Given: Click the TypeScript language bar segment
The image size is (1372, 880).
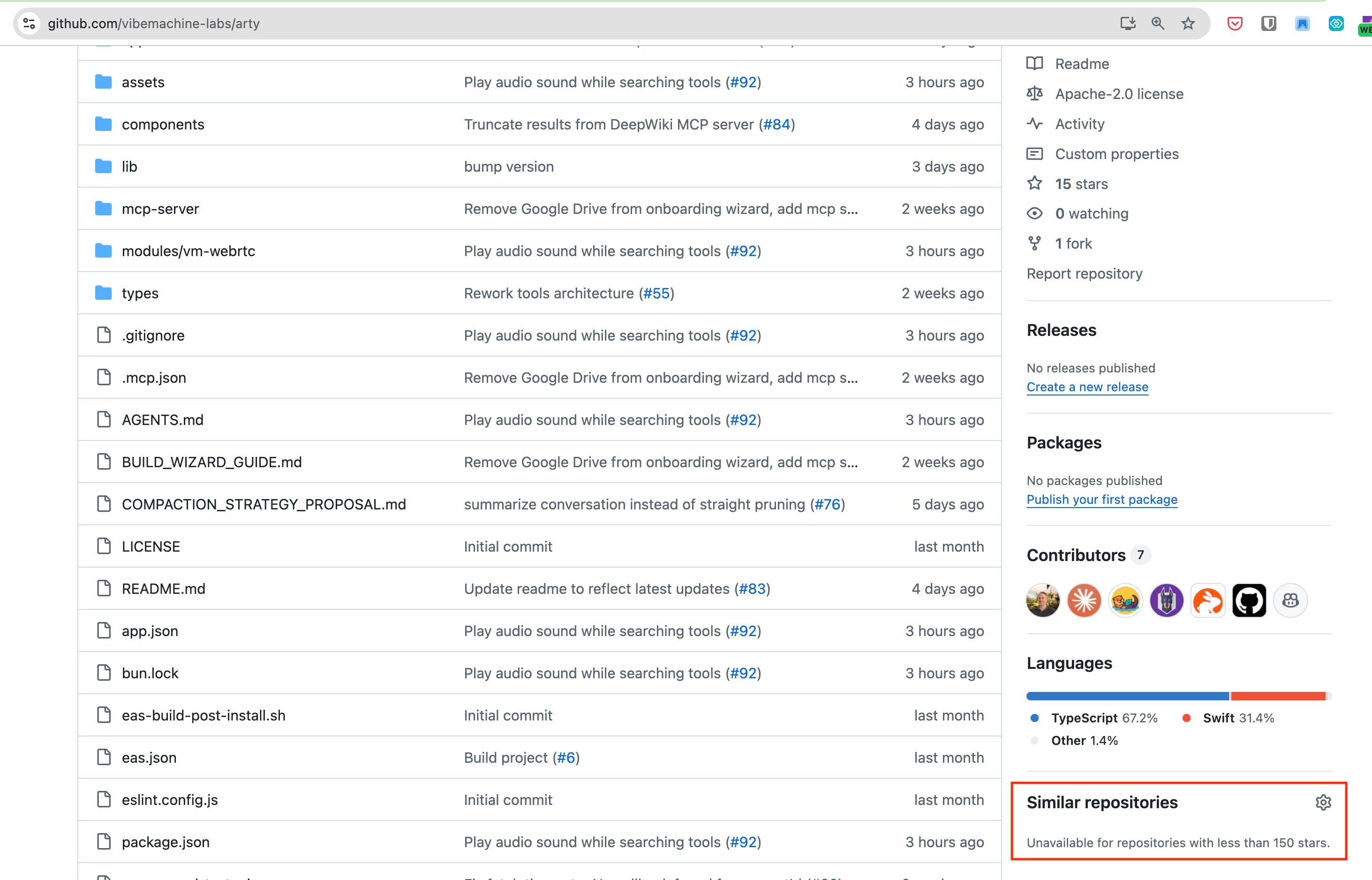Looking at the screenshot, I should click(1126, 696).
